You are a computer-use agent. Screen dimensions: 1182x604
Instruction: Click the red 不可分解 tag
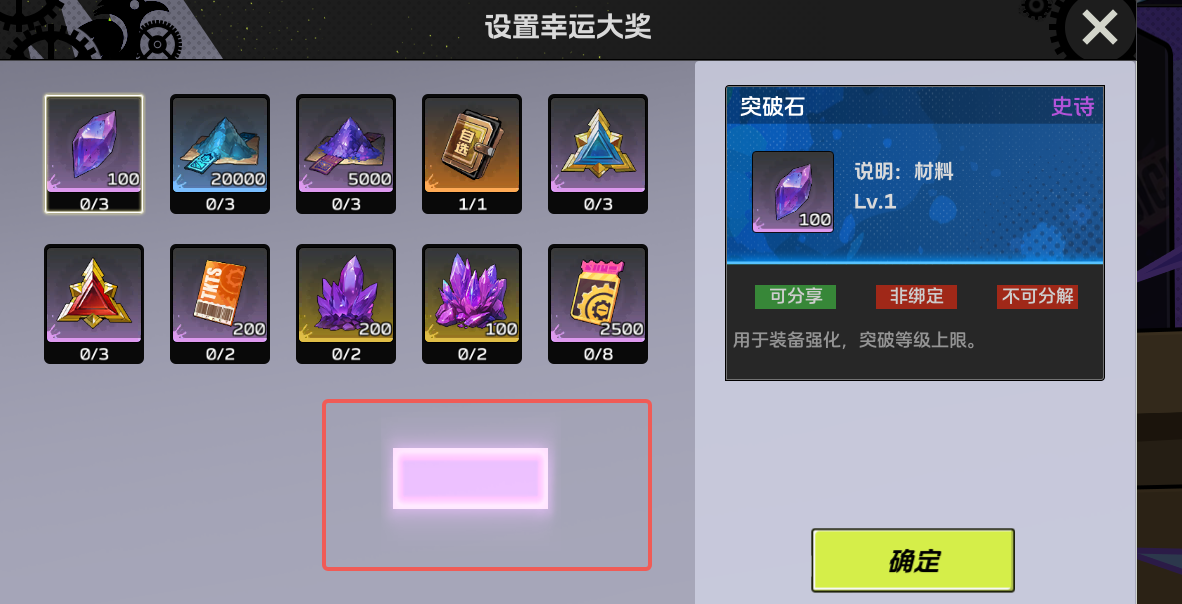(1037, 296)
